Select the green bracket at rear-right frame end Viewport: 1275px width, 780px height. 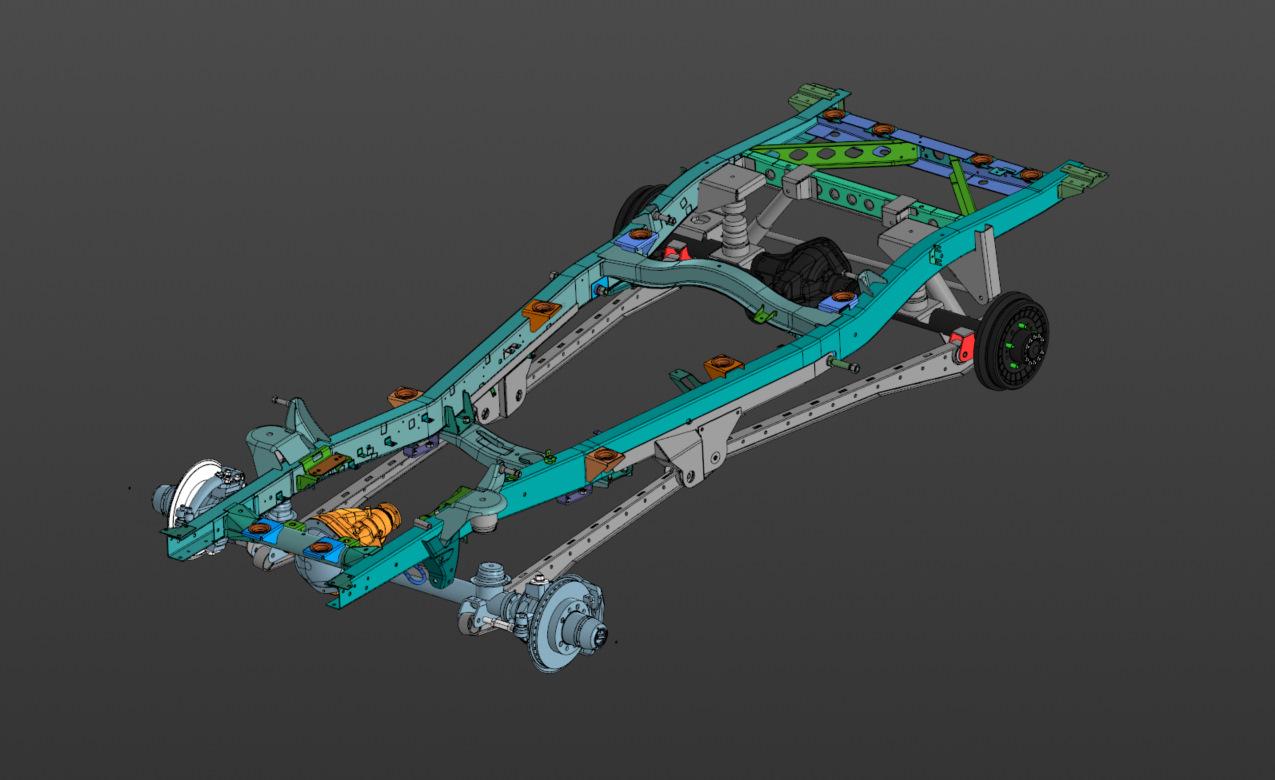[x=1083, y=179]
